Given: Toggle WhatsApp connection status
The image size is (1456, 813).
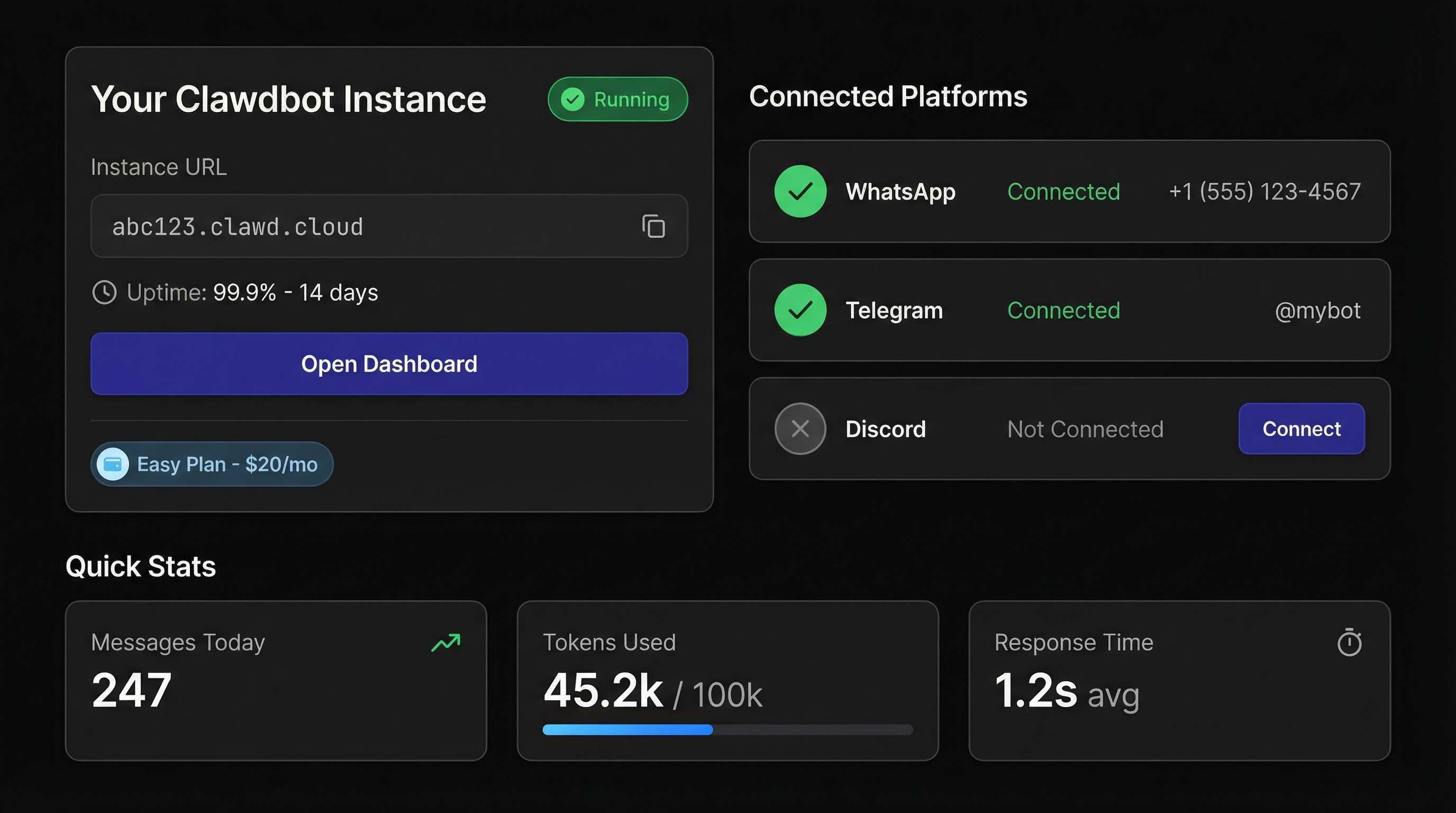Looking at the screenshot, I should coord(1063,192).
